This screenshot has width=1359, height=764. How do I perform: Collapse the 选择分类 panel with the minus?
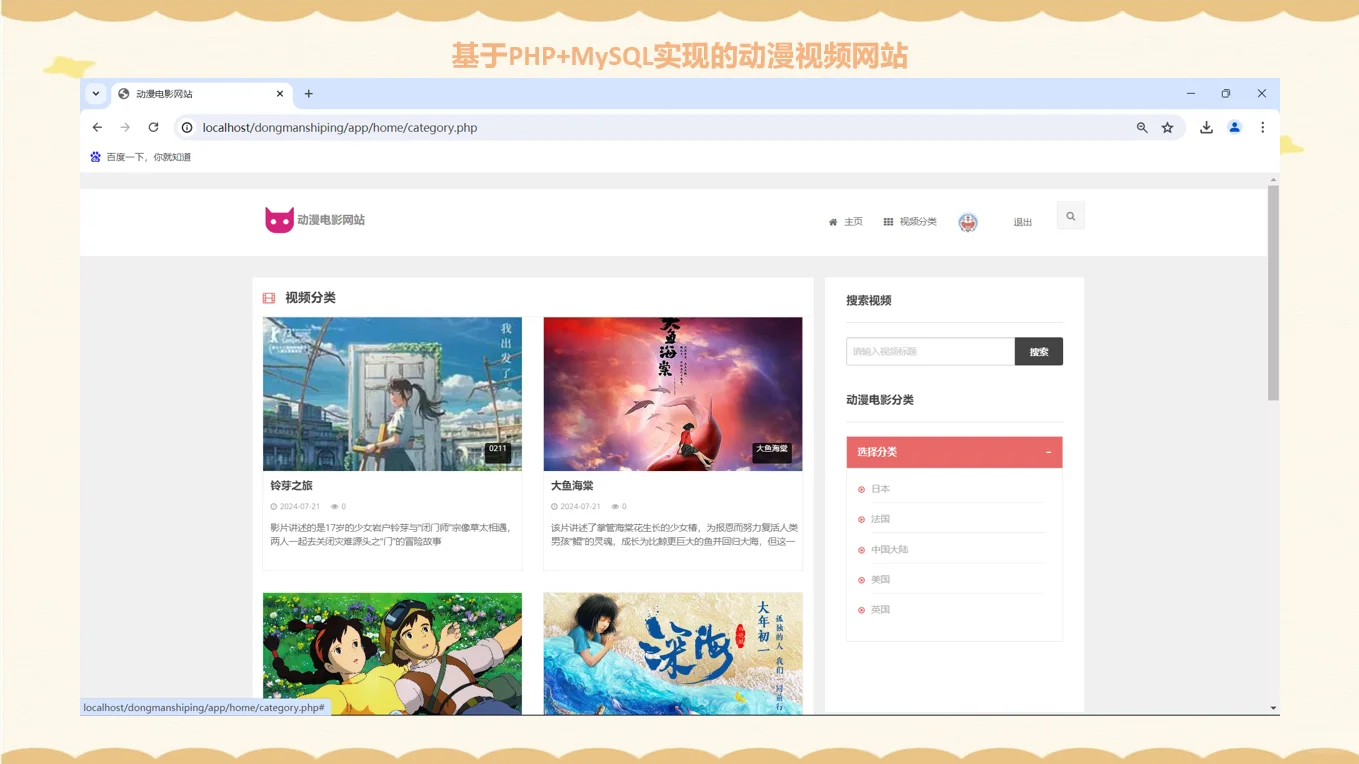tap(1050, 451)
